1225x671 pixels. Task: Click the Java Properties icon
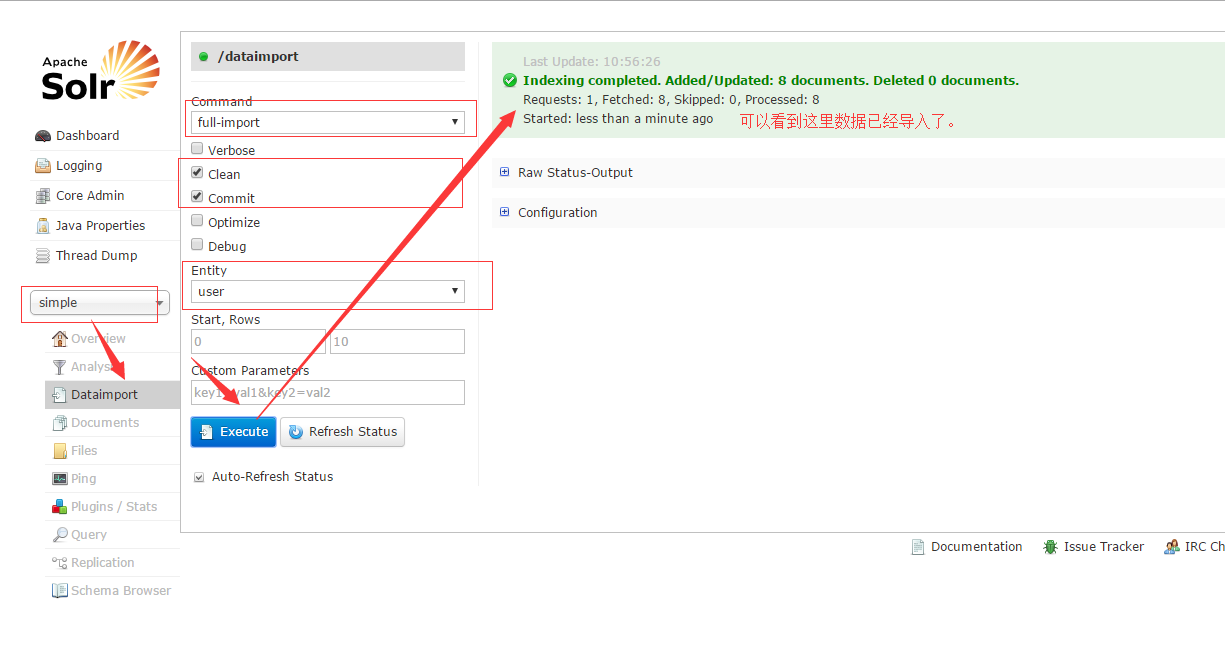[x=43, y=226]
